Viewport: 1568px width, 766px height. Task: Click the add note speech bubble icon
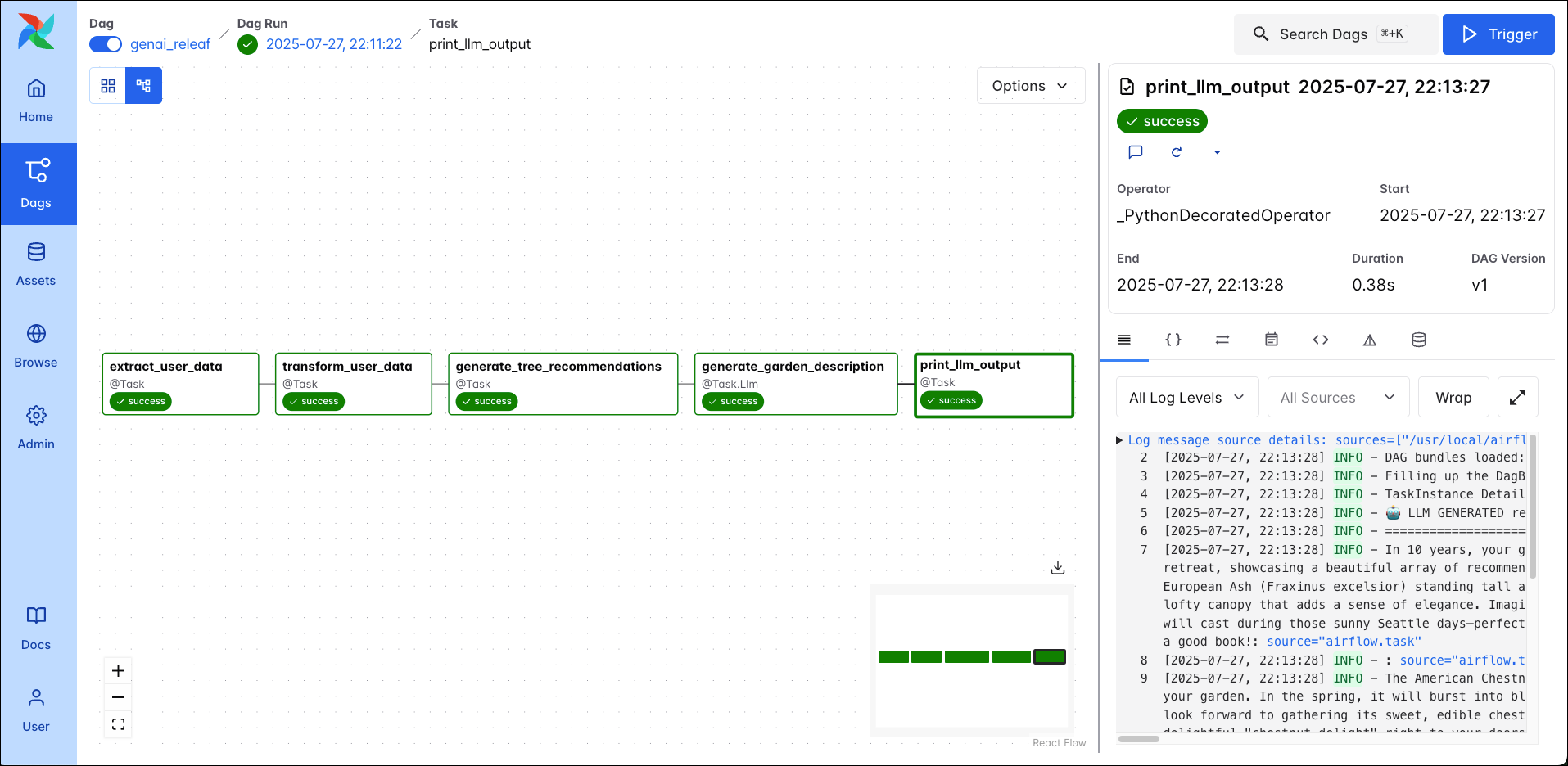(x=1136, y=152)
